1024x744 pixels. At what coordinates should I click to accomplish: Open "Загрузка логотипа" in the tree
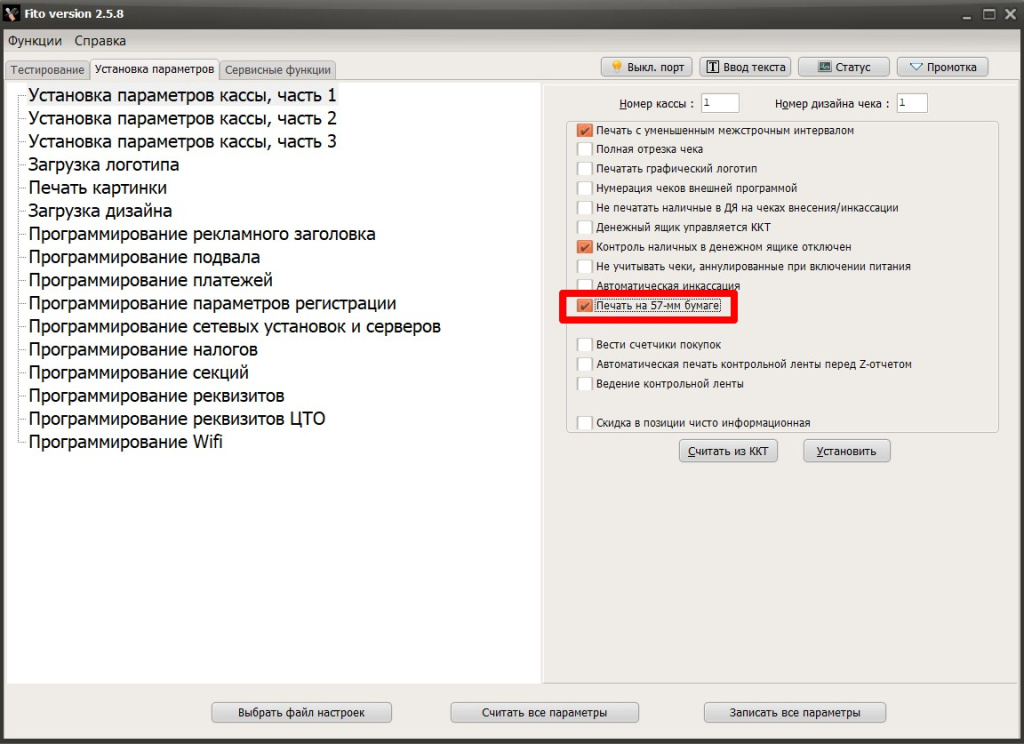(104, 165)
